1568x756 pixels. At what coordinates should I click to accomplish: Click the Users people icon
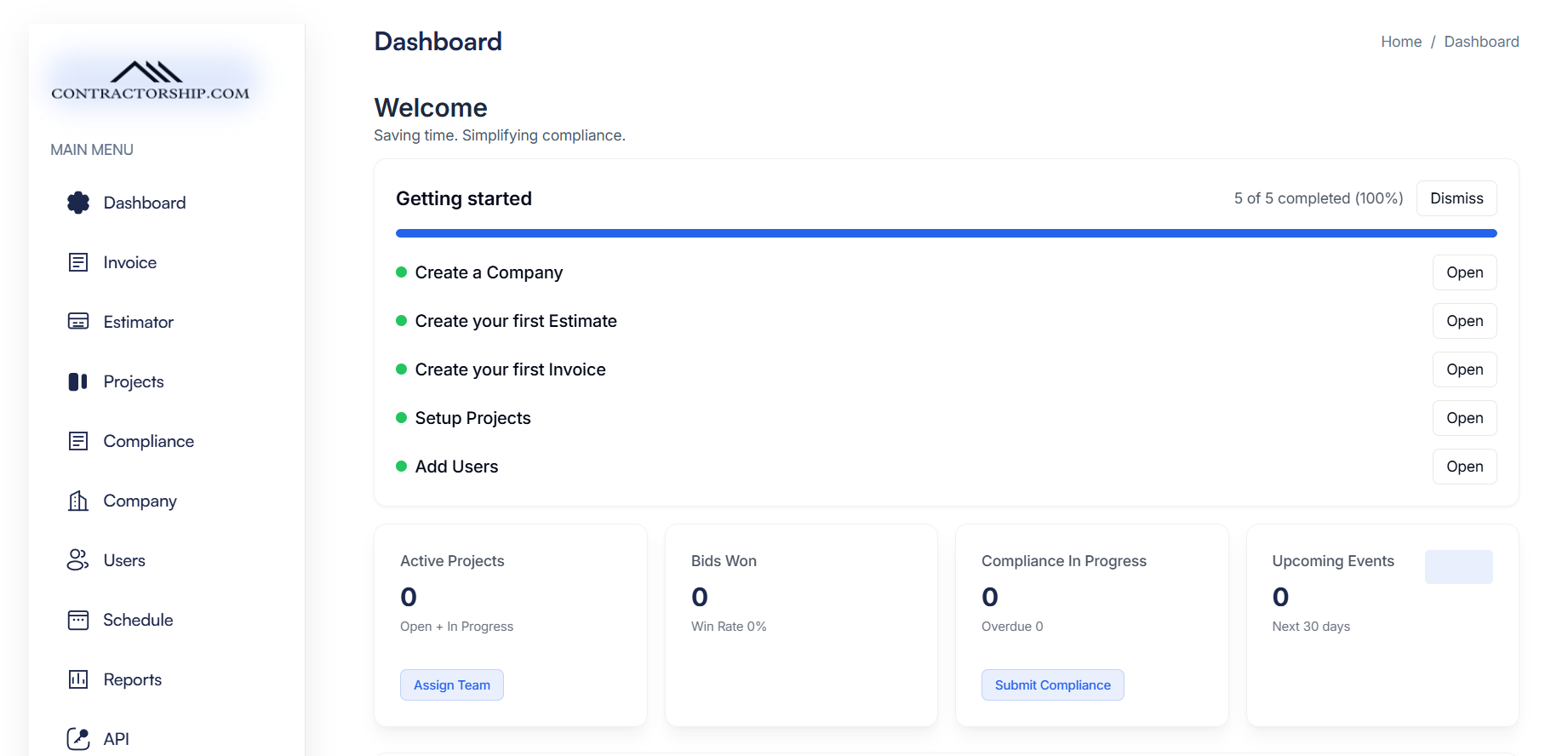[x=78, y=560]
